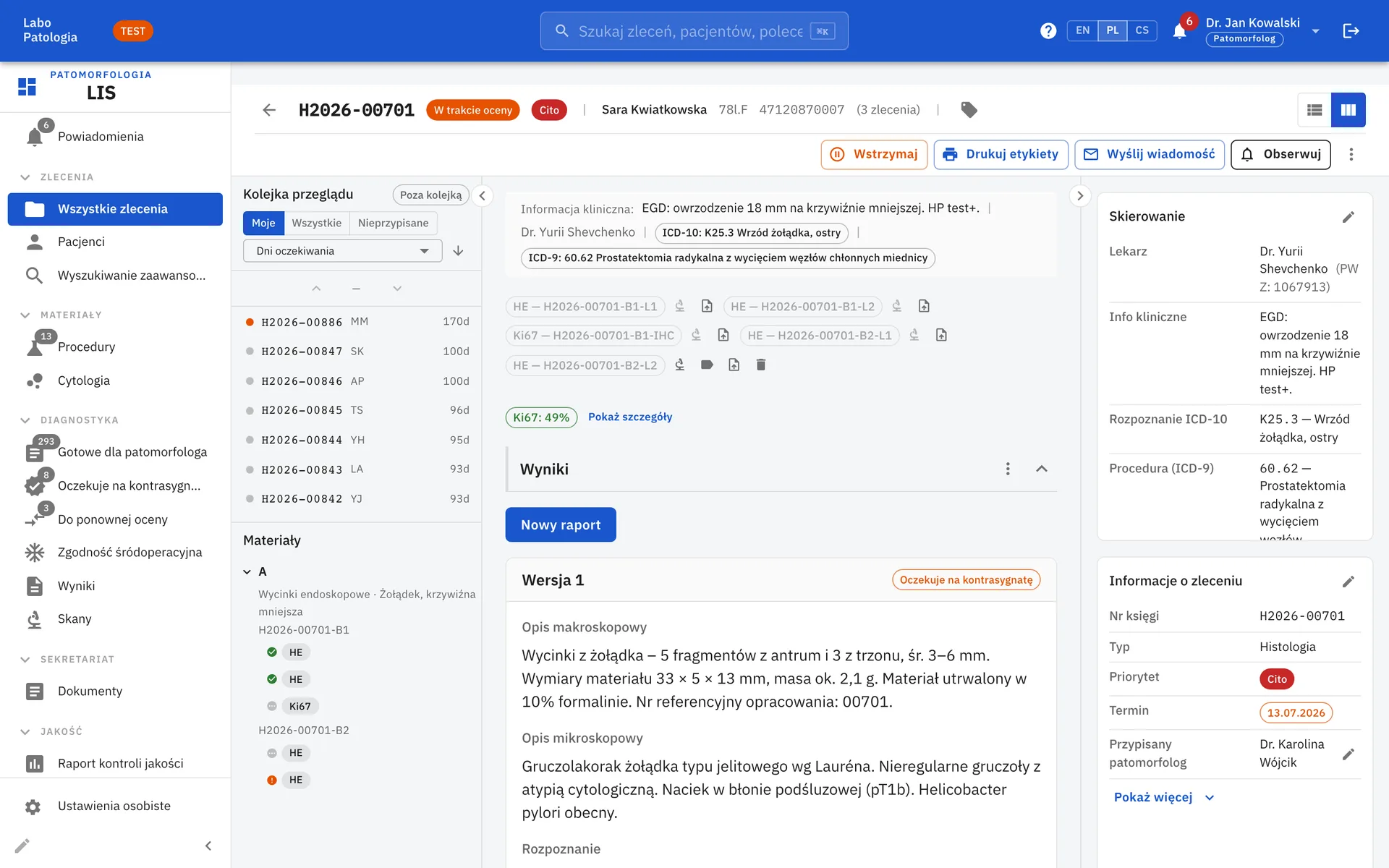Collapse the Wyniki section chevron

pyautogui.click(x=1042, y=469)
